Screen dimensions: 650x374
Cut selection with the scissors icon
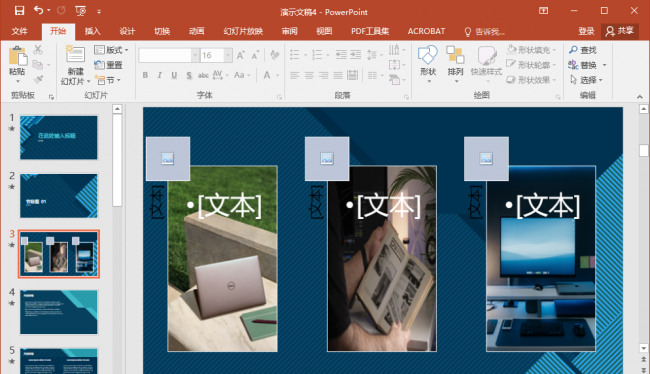[x=38, y=50]
